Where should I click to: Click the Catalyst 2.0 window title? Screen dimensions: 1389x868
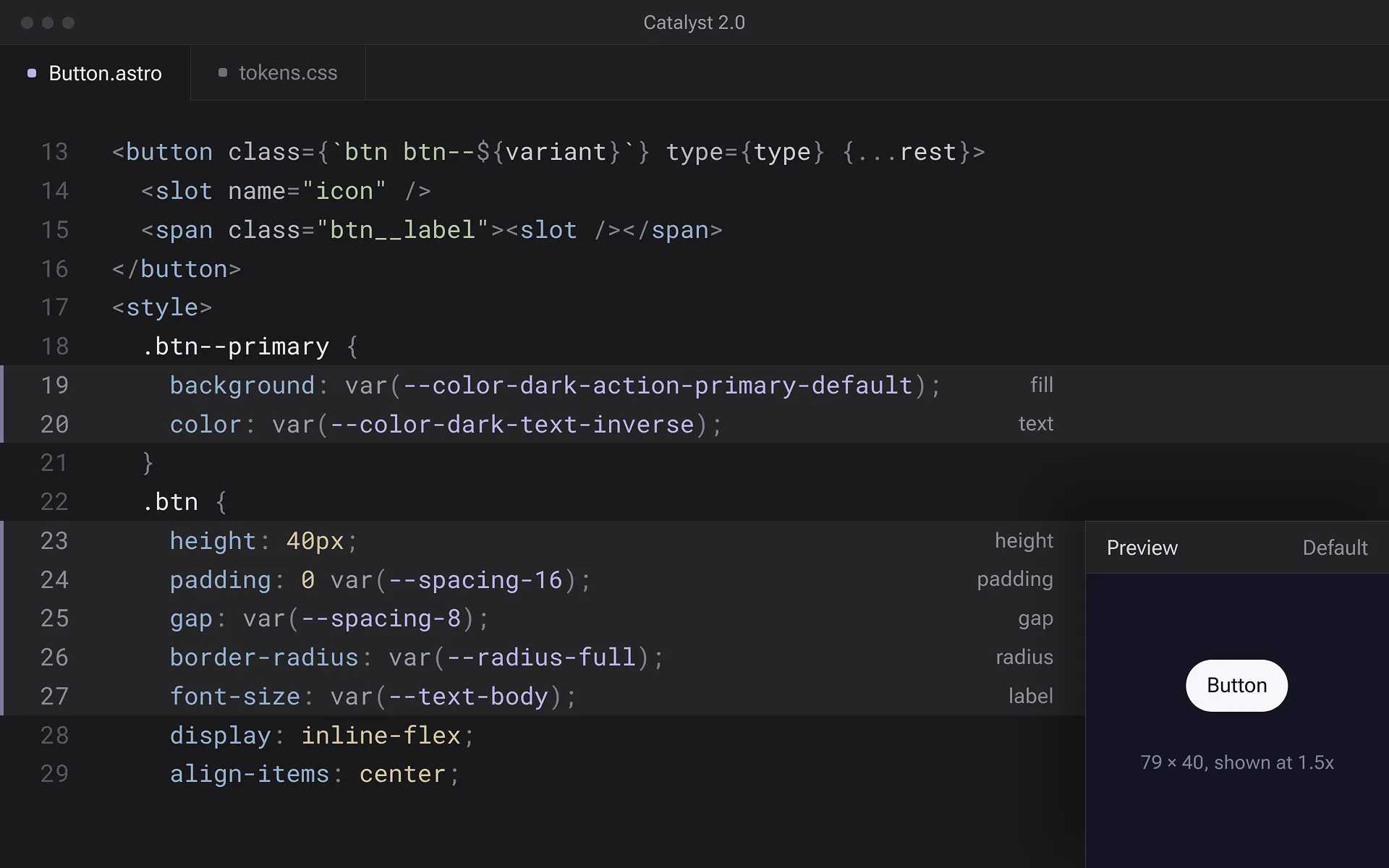pyautogui.click(x=694, y=22)
